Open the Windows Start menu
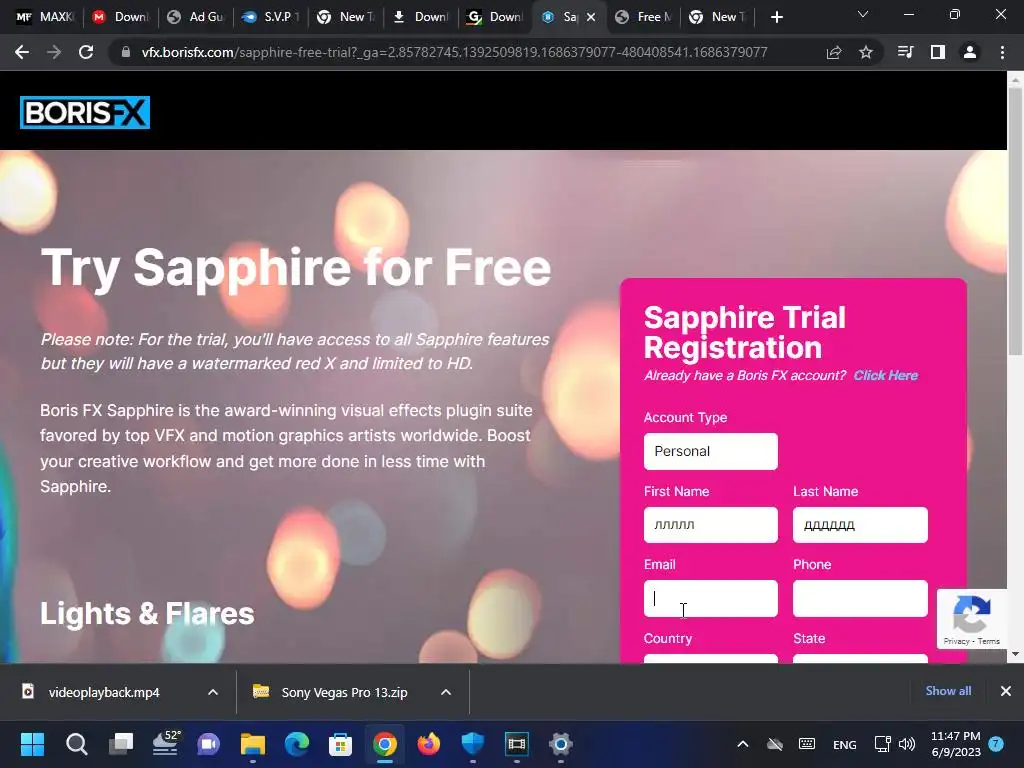This screenshot has height=768, width=1024. [32, 744]
